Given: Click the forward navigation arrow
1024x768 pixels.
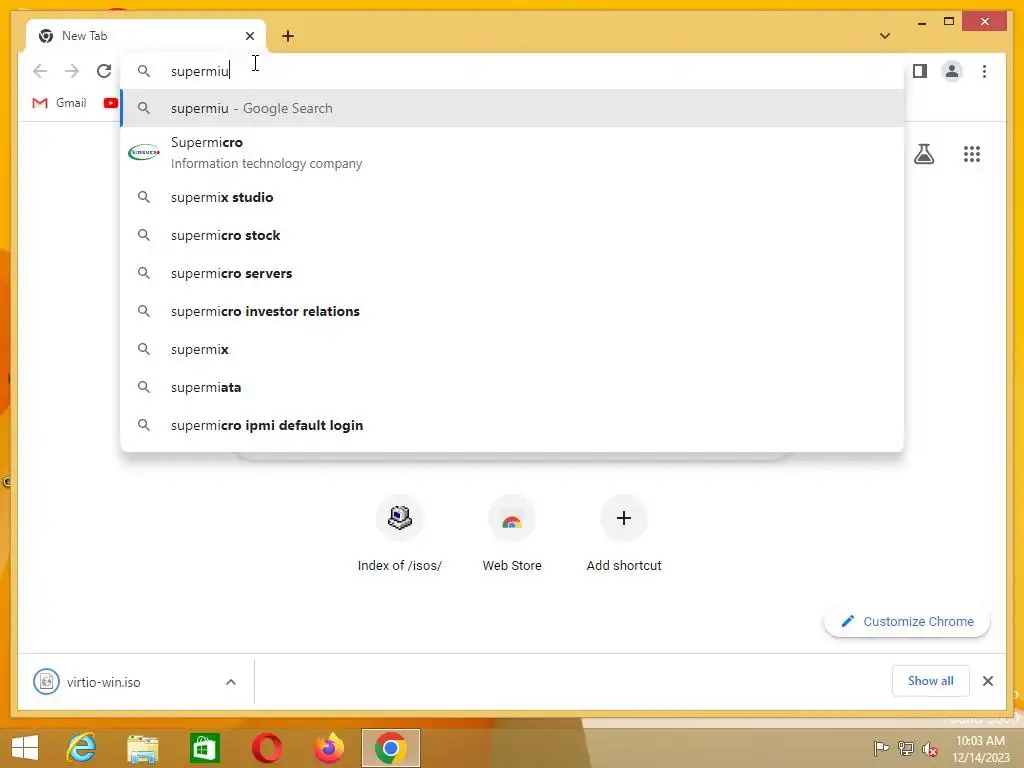Looking at the screenshot, I should coord(72,71).
